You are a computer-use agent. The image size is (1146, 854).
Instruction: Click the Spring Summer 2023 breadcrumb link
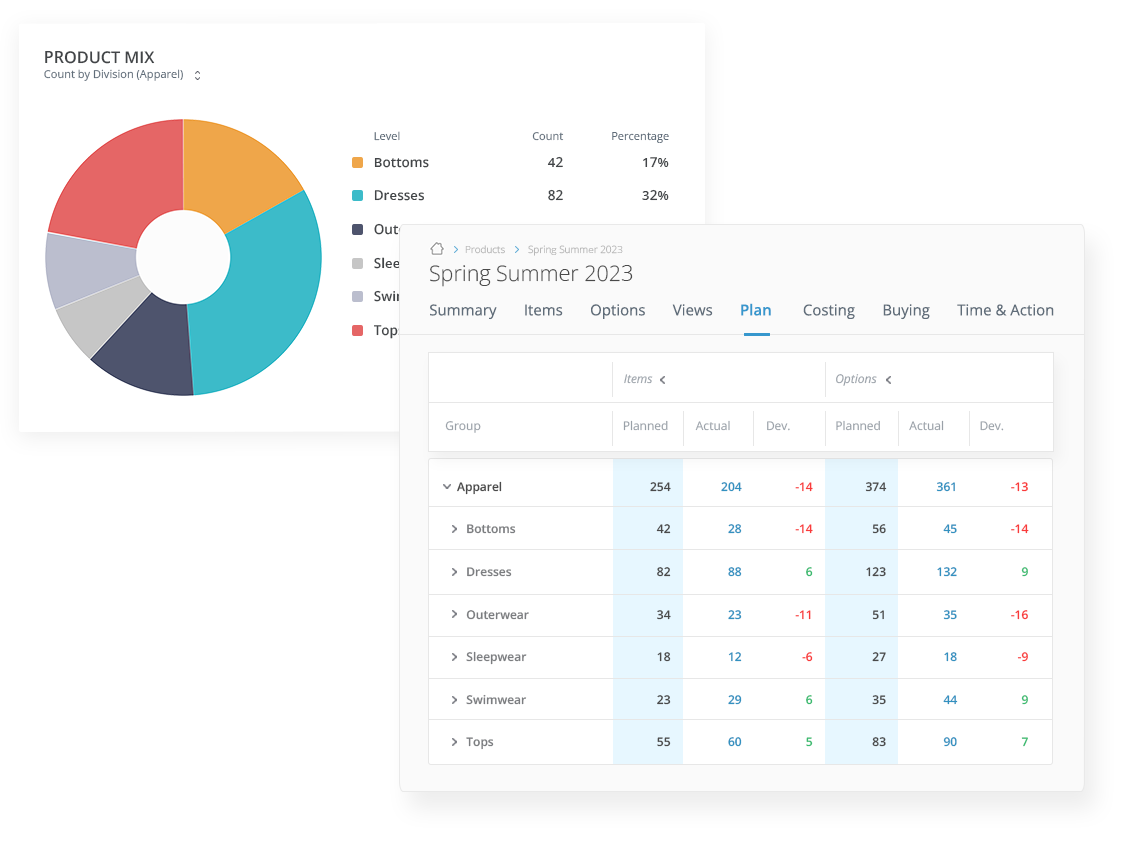point(574,249)
